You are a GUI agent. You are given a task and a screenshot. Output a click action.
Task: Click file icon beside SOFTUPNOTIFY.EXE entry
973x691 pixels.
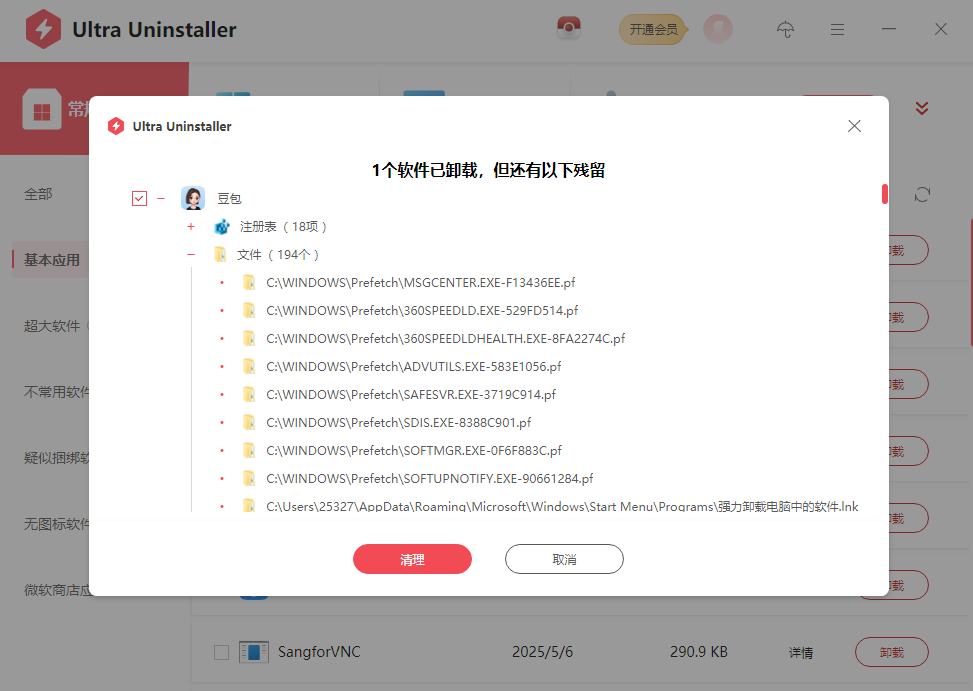coord(249,478)
